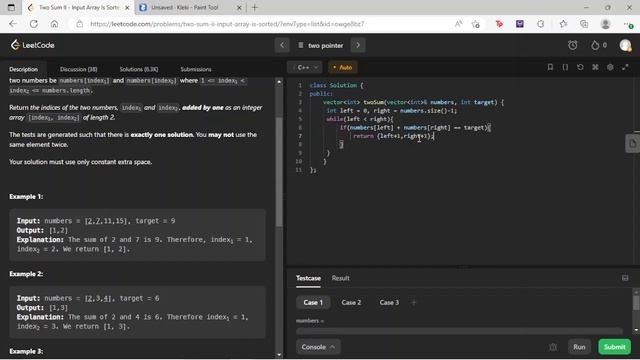Select the Testcase tab
The height and width of the screenshot is (360, 640).
click(x=308, y=278)
